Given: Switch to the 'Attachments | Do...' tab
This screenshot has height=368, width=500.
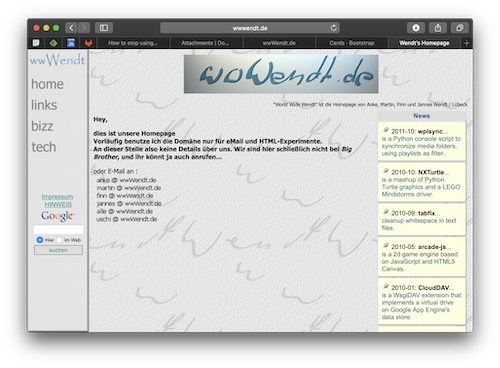Looking at the screenshot, I should click(205, 43).
